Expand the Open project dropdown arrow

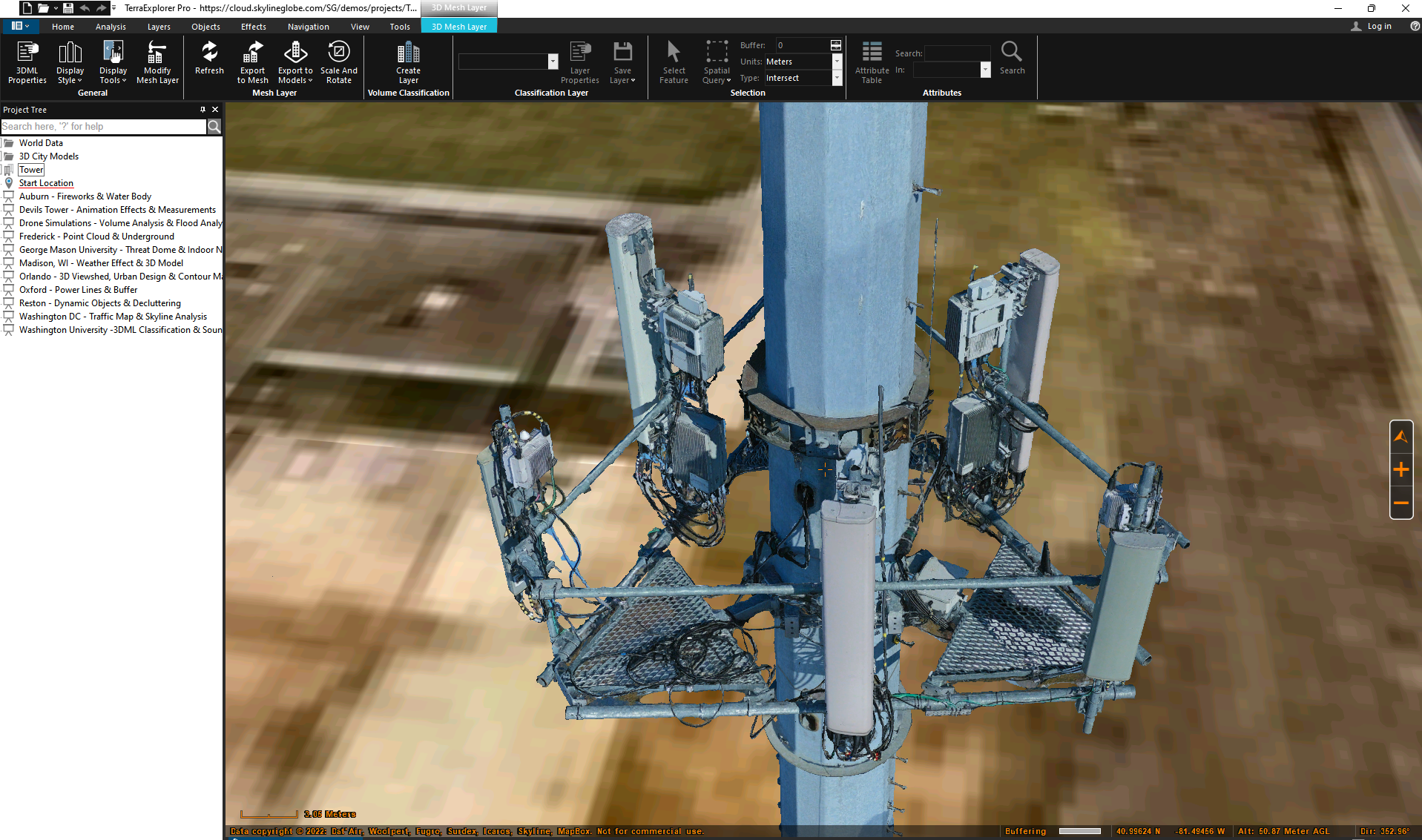pyautogui.click(x=56, y=8)
